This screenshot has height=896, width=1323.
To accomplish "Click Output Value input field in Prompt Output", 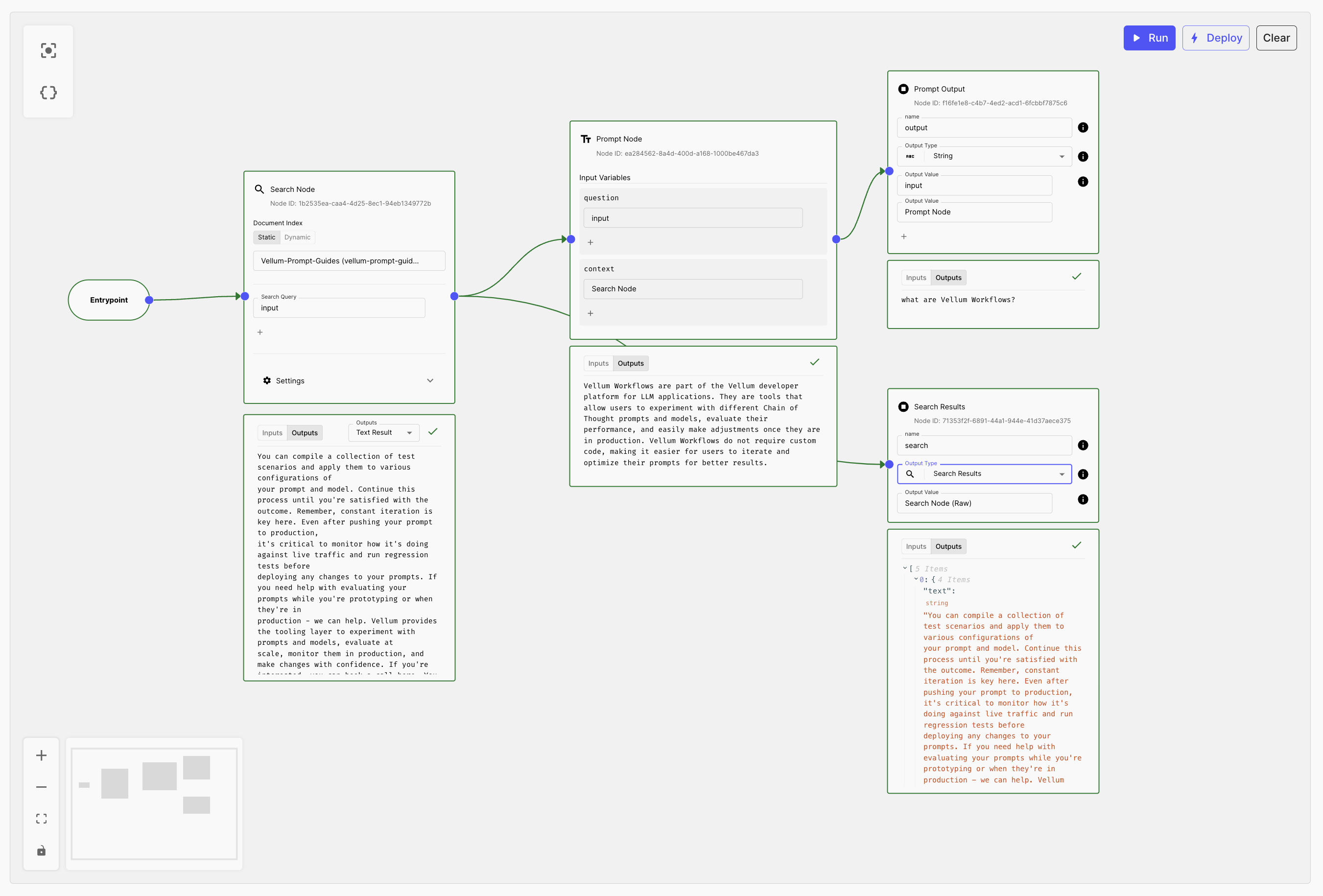I will point(974,186).
